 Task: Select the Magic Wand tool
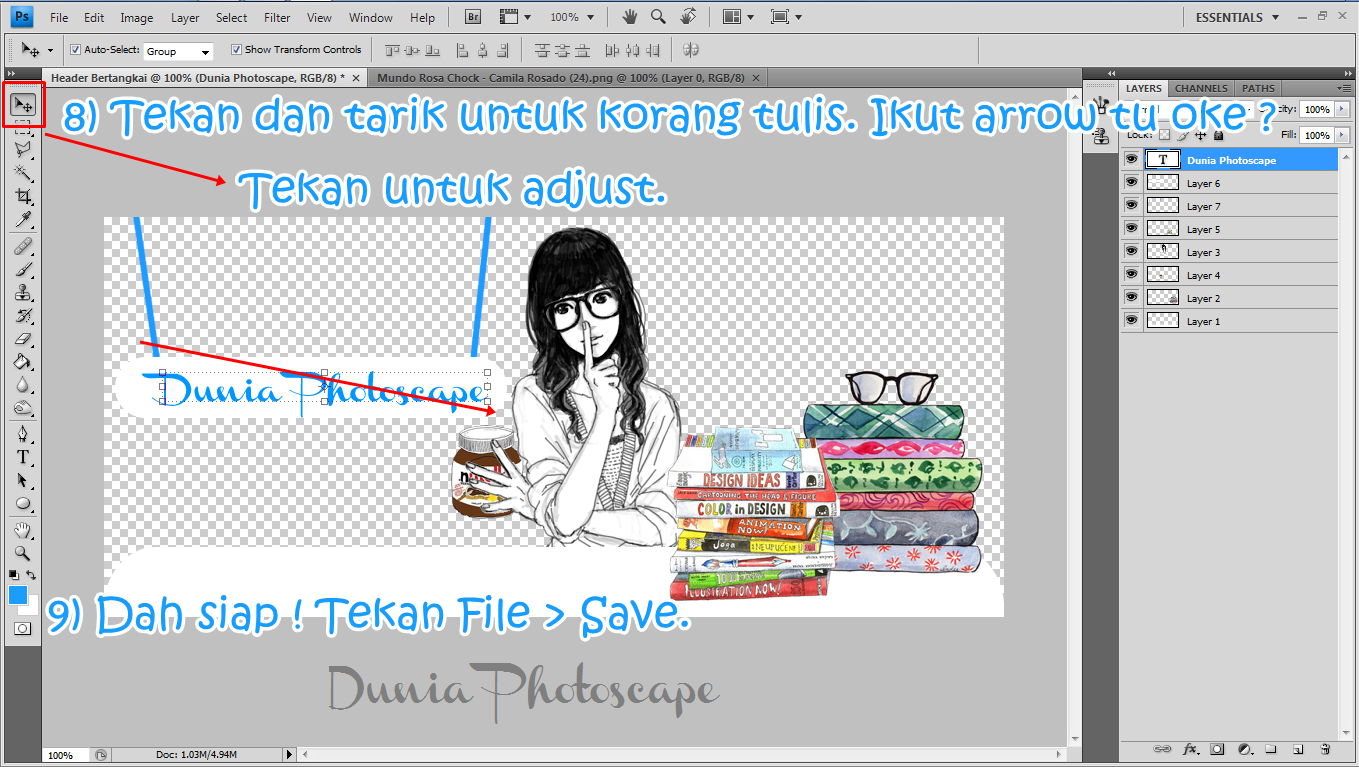pyautogui.click(x=24, y=173)
